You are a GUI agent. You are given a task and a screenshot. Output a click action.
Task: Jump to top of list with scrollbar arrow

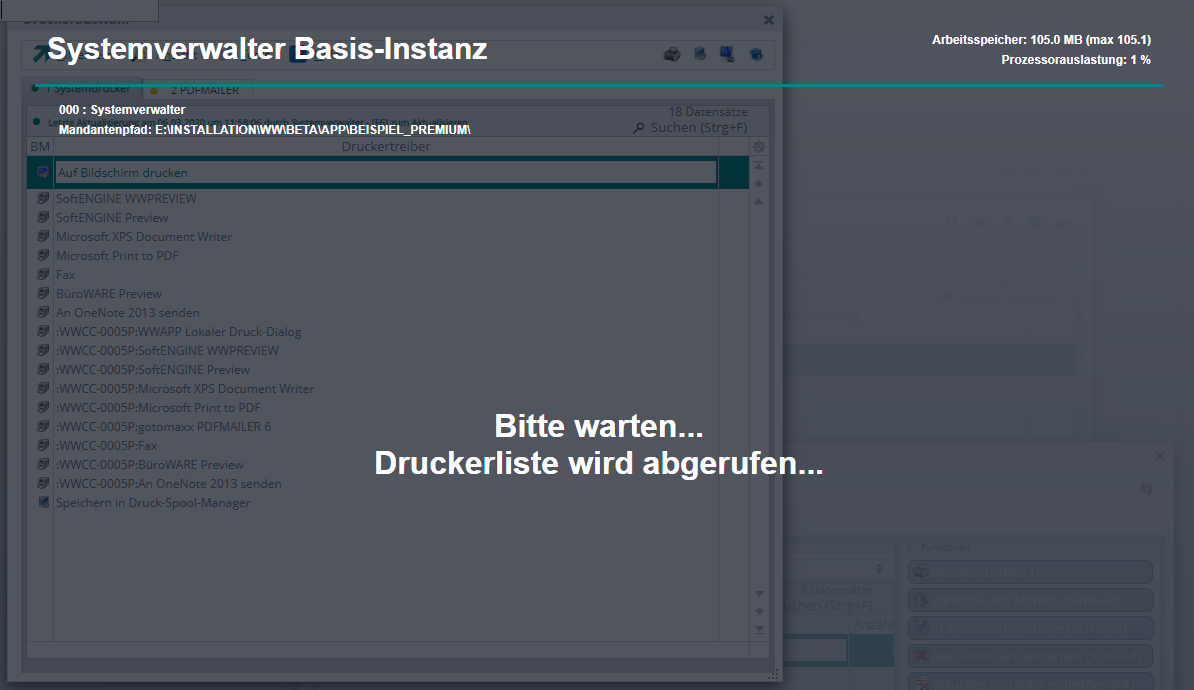pyautogui.click(x=759, y=165)
